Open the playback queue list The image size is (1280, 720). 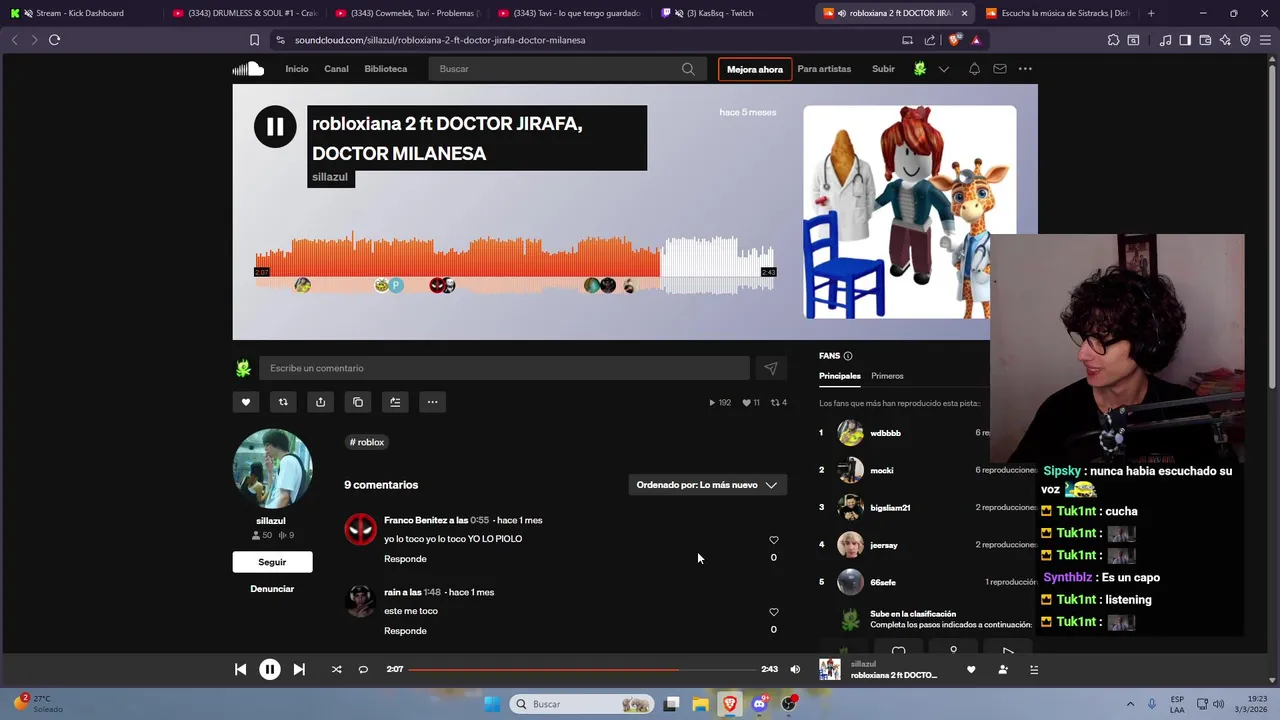click(x=1034, y=669)
